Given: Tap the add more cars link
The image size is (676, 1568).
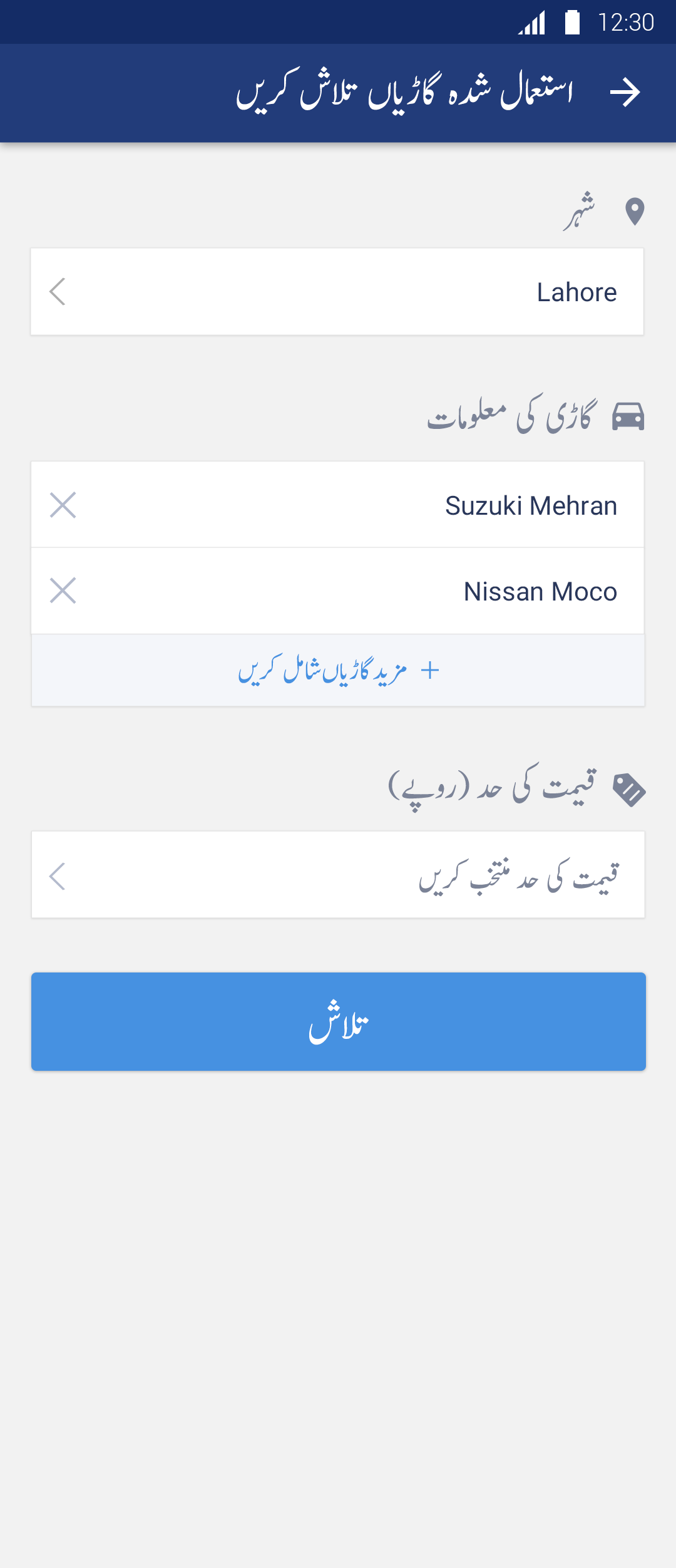Looking at the screenshot, I should [x=323, y=671].
